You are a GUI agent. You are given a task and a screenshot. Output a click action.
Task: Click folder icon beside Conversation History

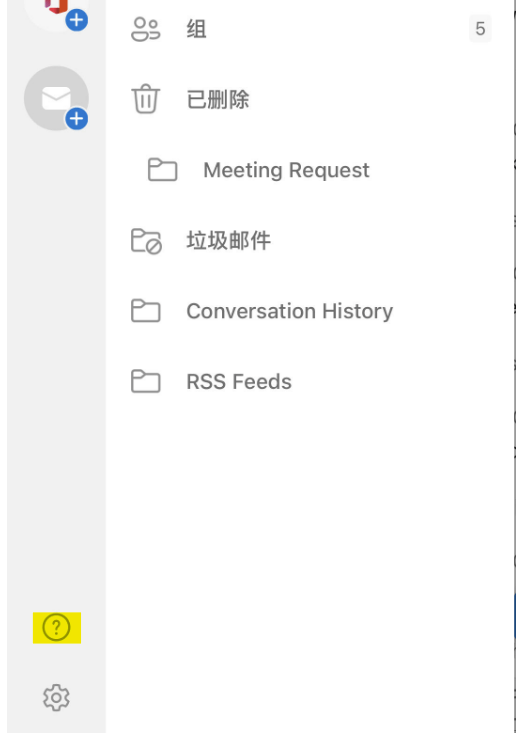pyautogui.click(x=146, y=311)
